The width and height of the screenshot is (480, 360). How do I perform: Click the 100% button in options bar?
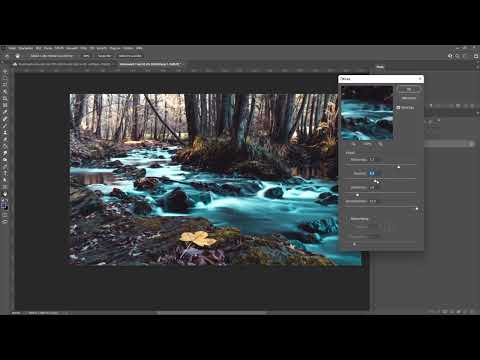[x=86, y=56]
